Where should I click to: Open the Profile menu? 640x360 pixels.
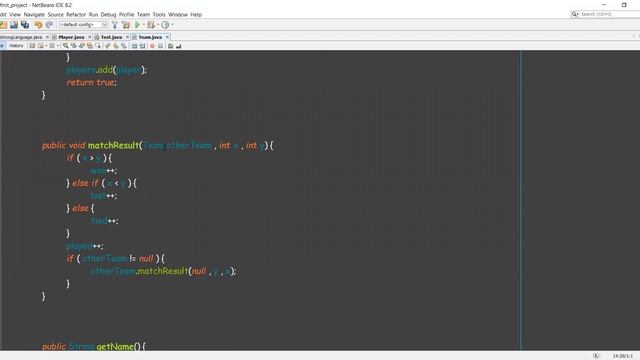[127, 15]
